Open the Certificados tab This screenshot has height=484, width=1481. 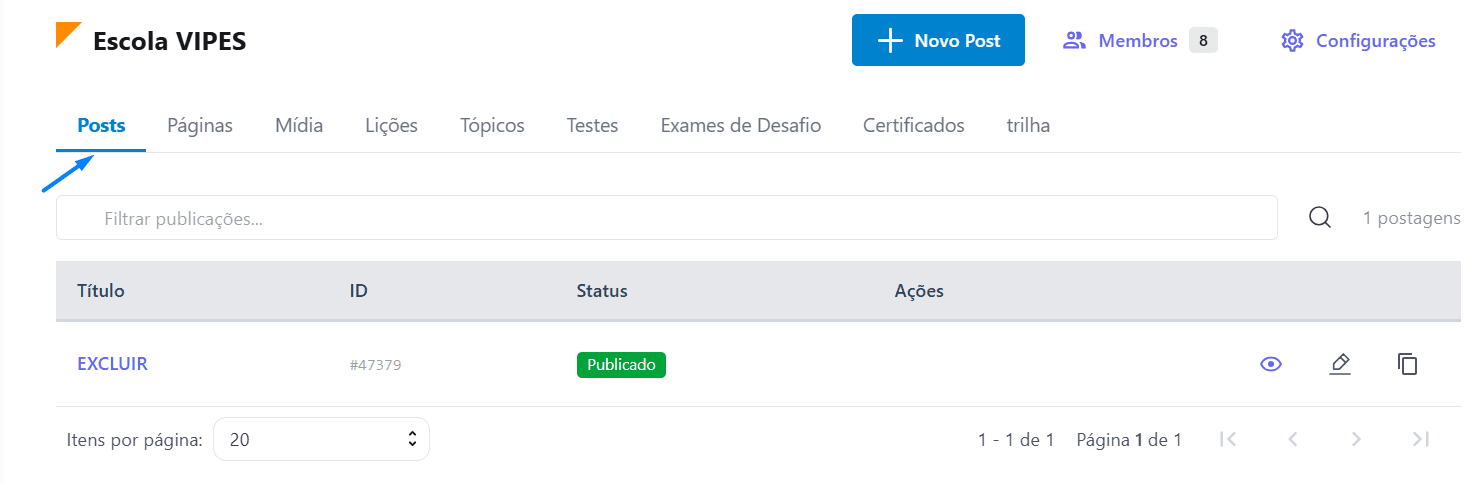[x=914, y=126]
